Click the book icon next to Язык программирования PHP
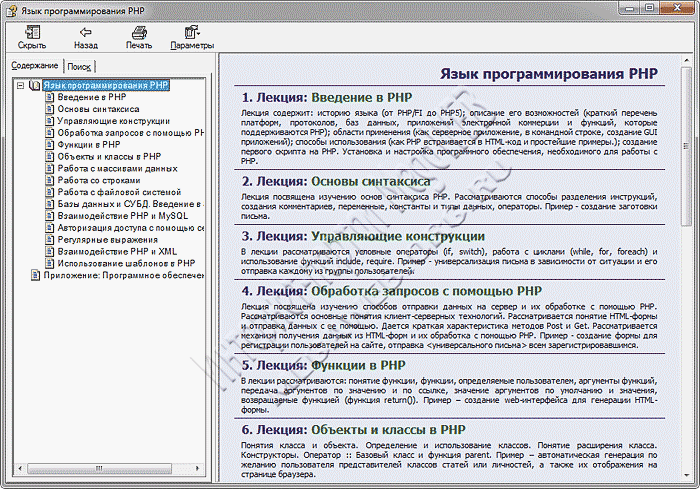 pyautogui.click(x=34, y=85)
